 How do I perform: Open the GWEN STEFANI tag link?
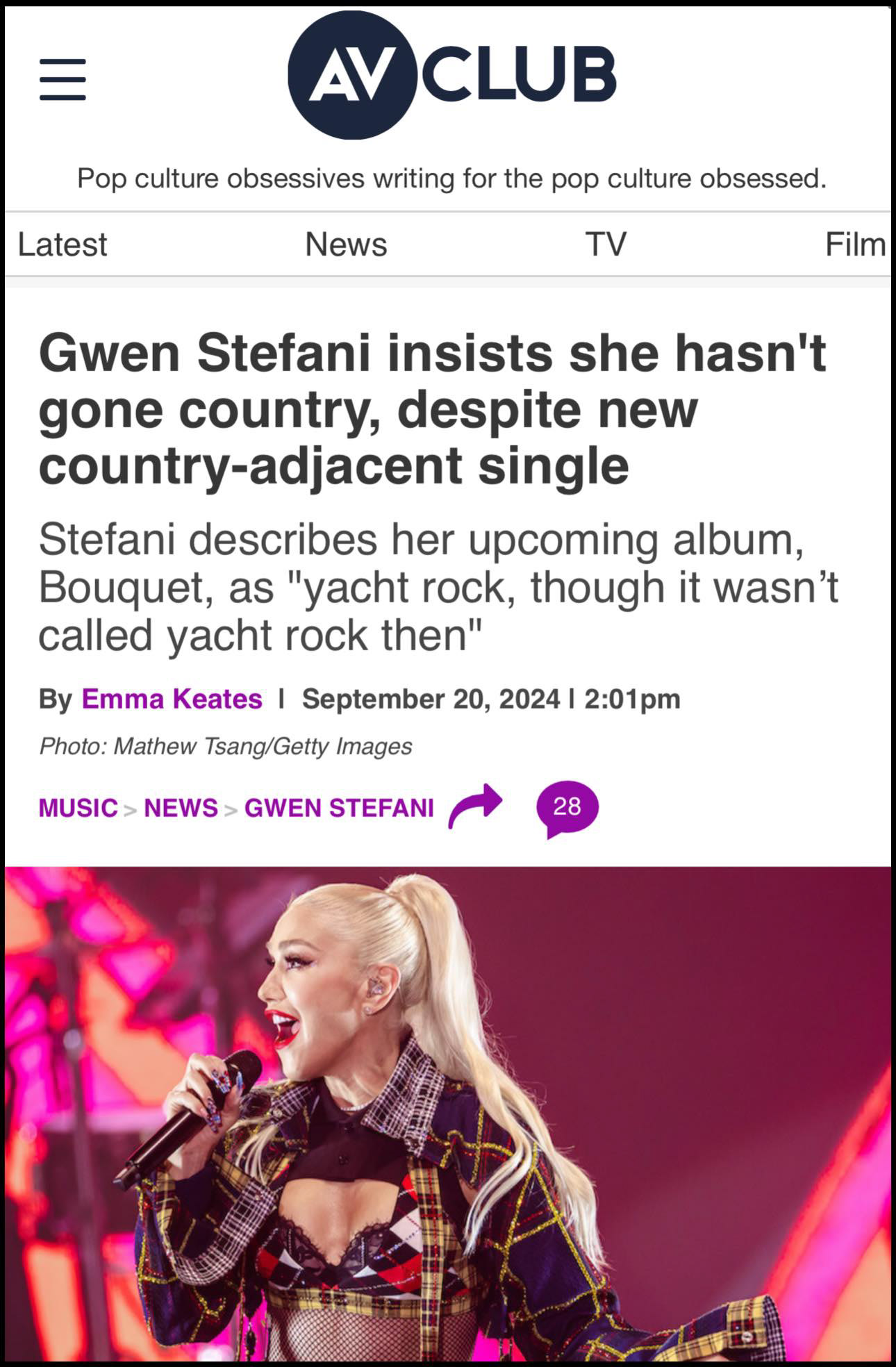click(339, 808)
